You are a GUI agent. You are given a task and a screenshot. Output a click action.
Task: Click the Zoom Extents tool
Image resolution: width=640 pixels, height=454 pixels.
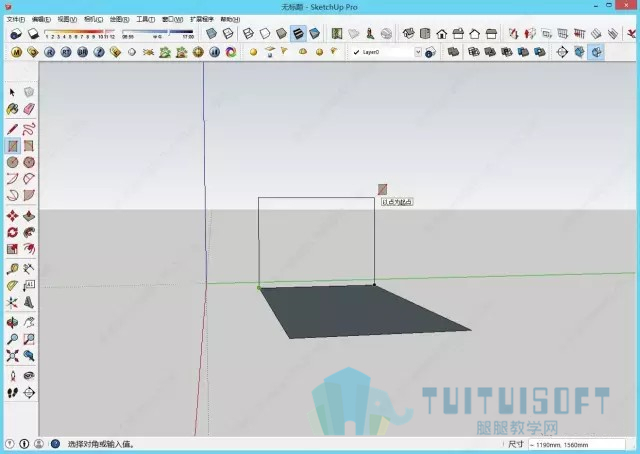(12, 356)
